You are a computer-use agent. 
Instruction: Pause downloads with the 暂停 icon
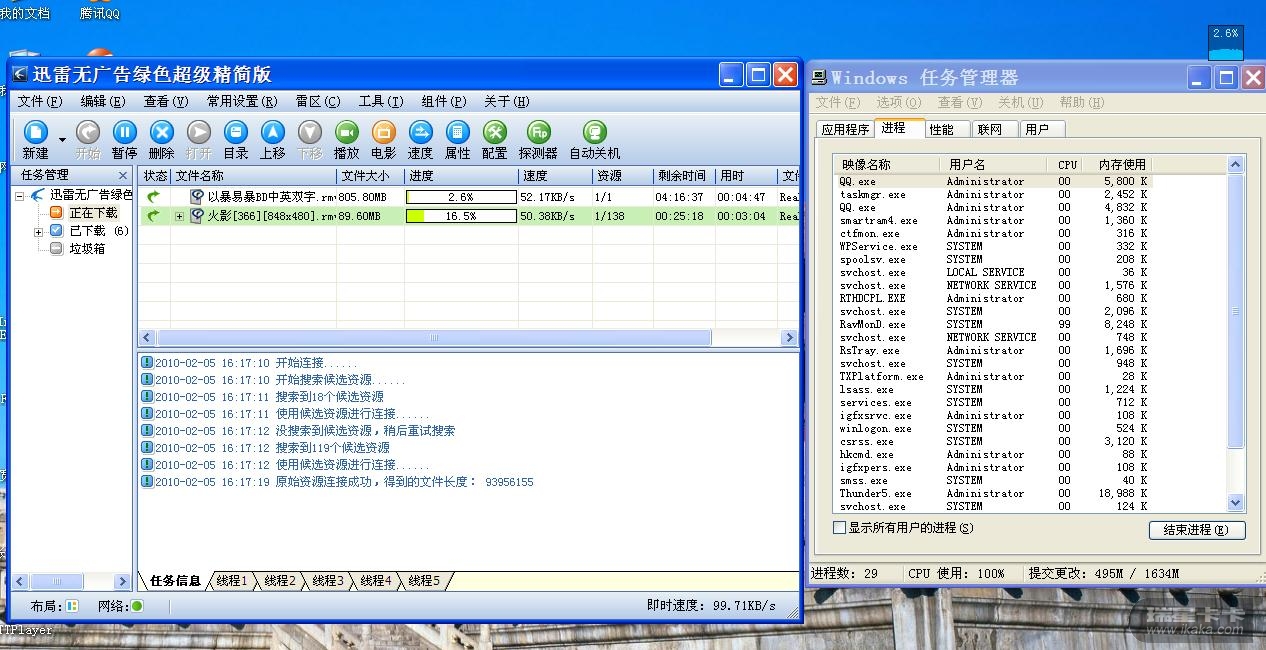pyautogui.click(x=124, y=133)
